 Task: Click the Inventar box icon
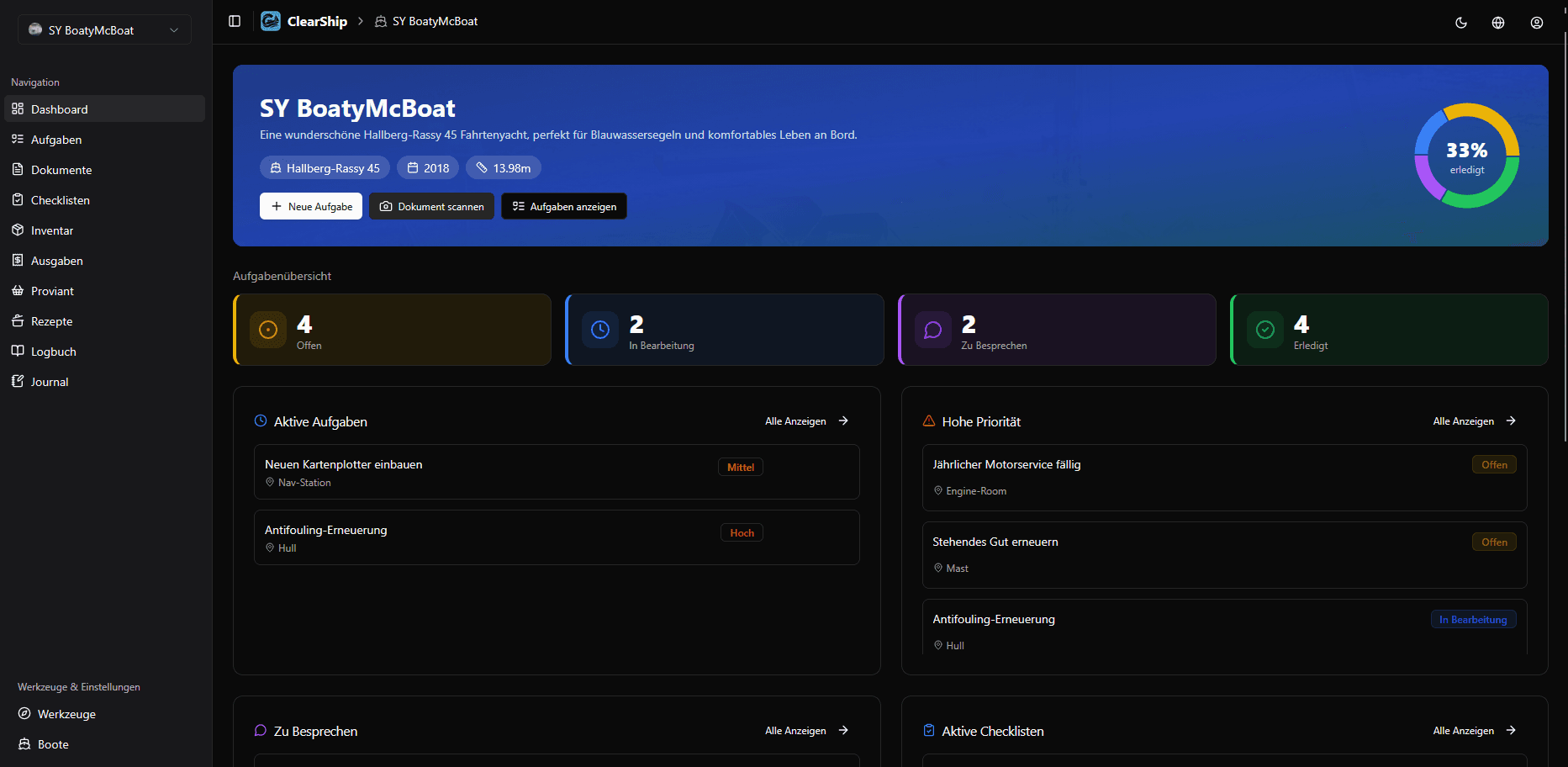tap(18, 230)
